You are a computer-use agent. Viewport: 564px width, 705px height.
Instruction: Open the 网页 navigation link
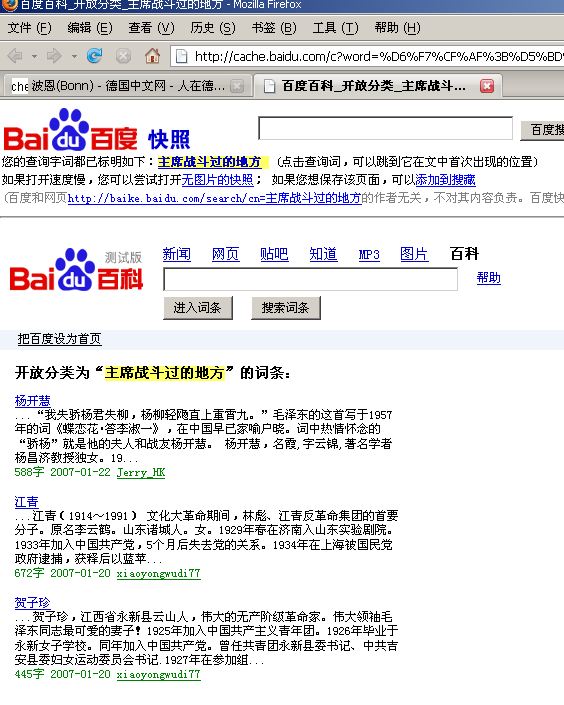[225, 254]
